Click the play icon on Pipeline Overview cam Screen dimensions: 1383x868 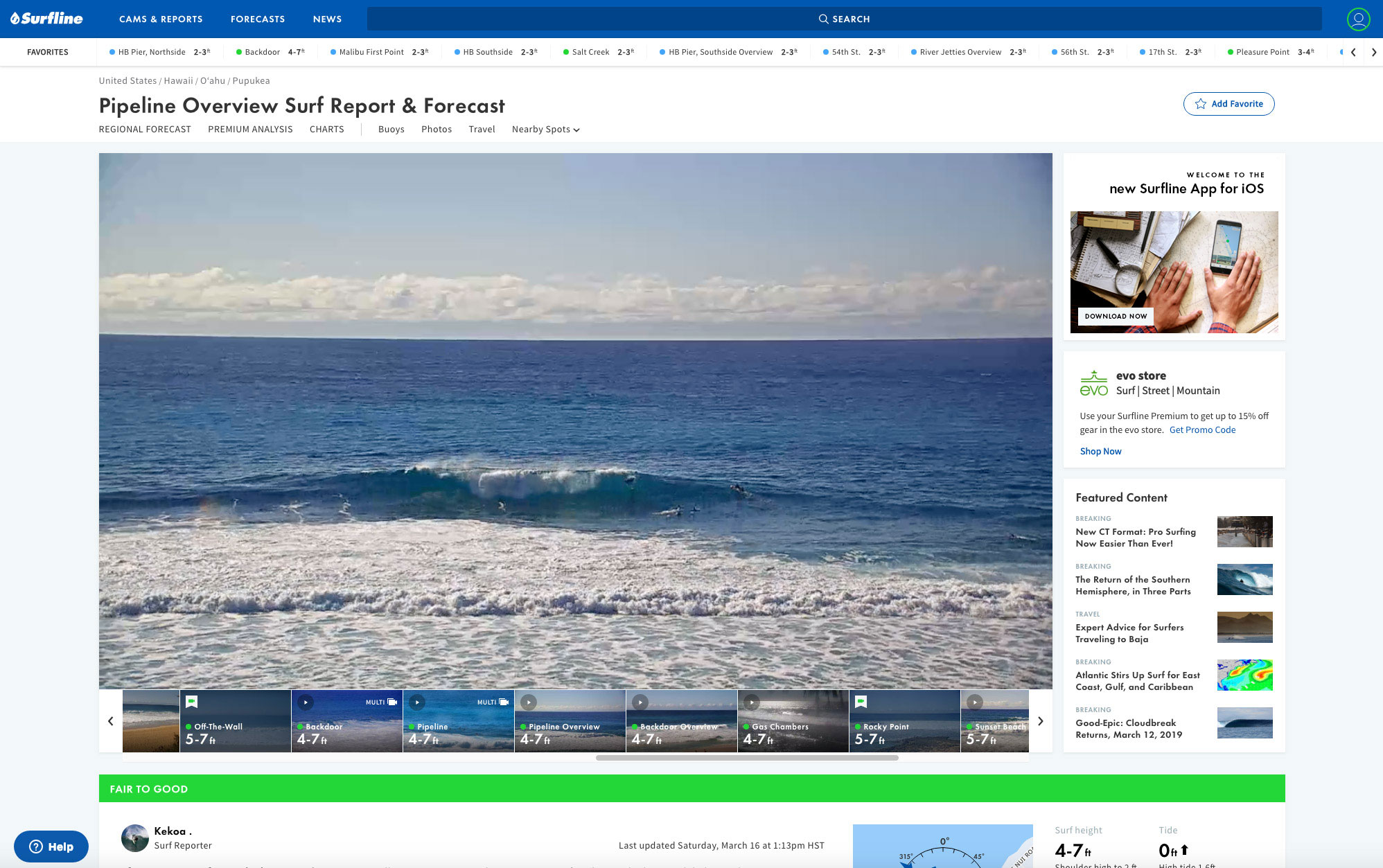pyautogui.click(x=529, y=701)
